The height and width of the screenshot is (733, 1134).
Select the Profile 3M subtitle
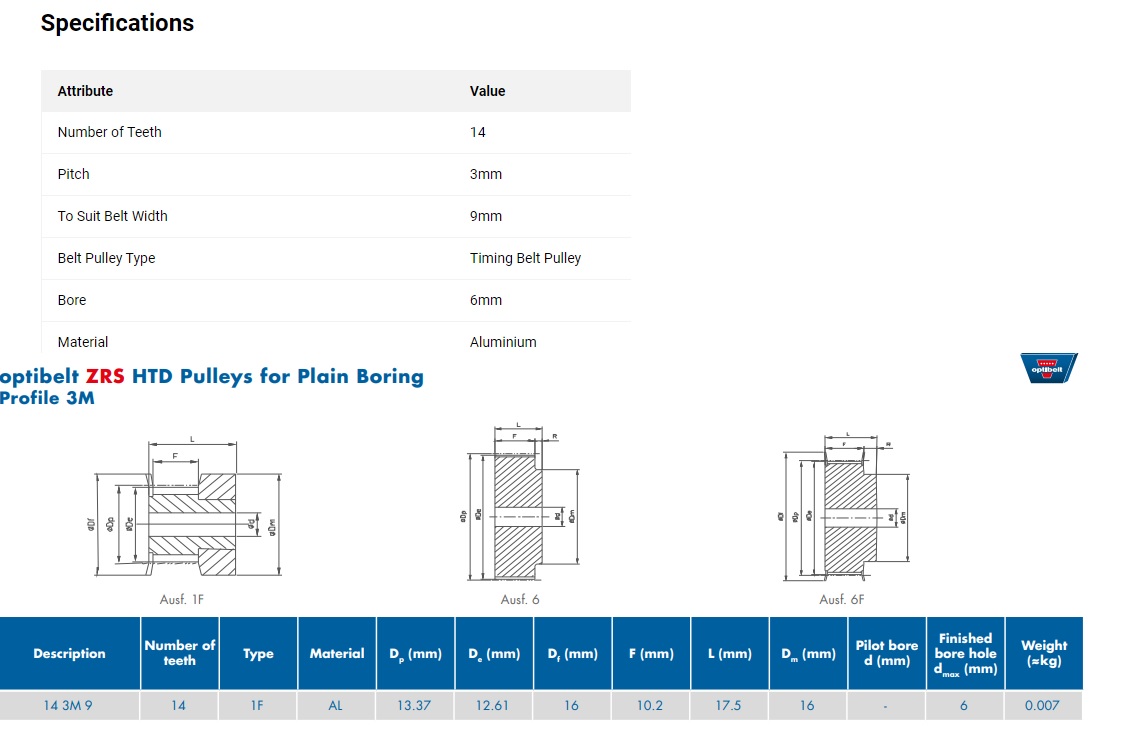[47, 398]
